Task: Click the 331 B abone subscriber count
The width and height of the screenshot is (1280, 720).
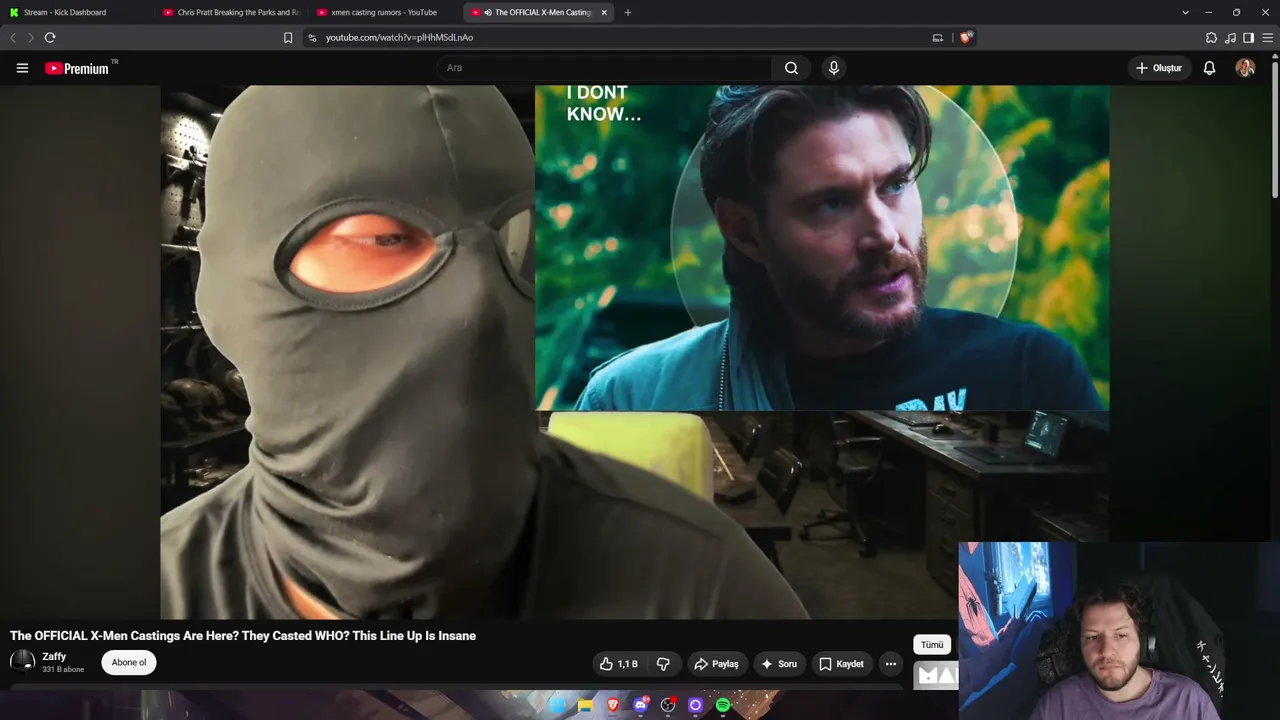Action: point(63,670)
